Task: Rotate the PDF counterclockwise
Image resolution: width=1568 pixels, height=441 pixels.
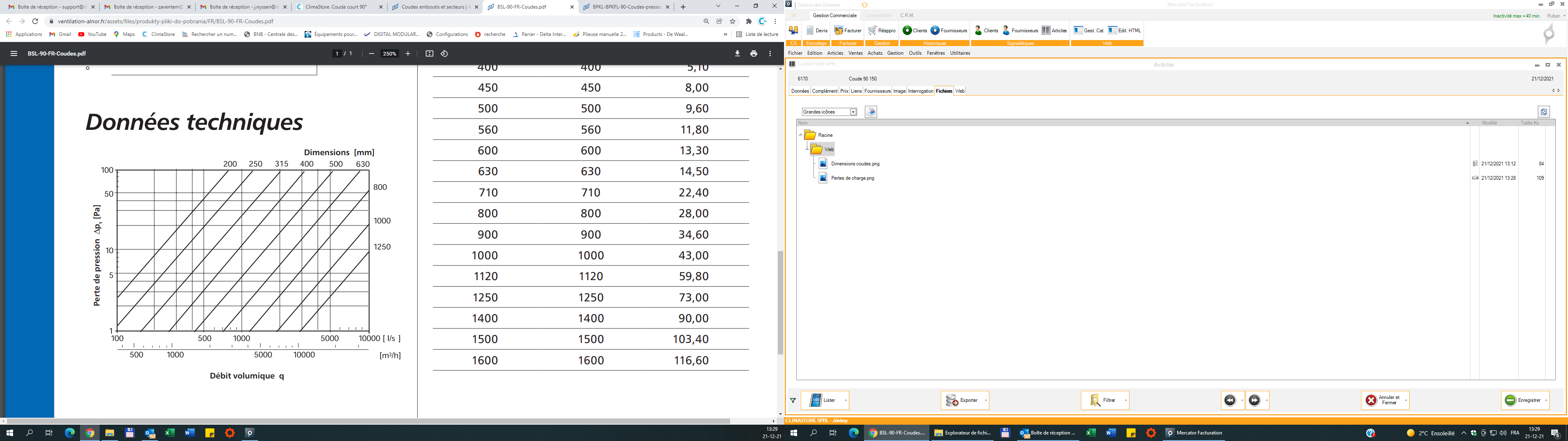Action: point(444,53)
